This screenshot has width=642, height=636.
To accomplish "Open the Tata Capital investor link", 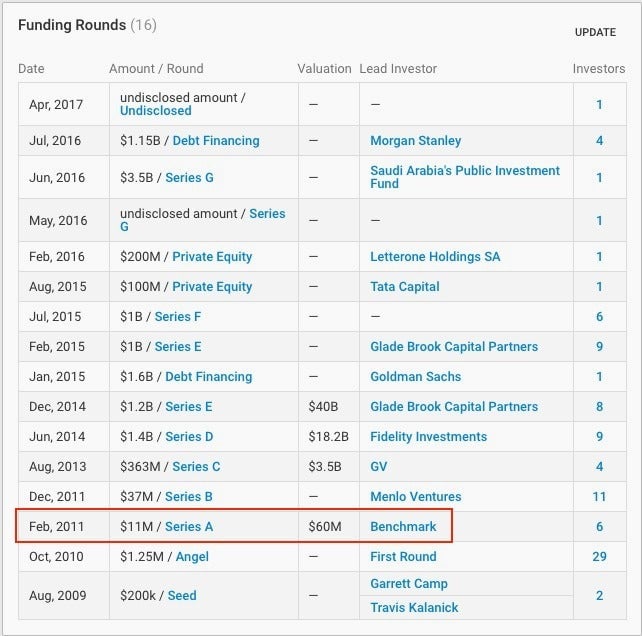I will [x=405, y=286].
